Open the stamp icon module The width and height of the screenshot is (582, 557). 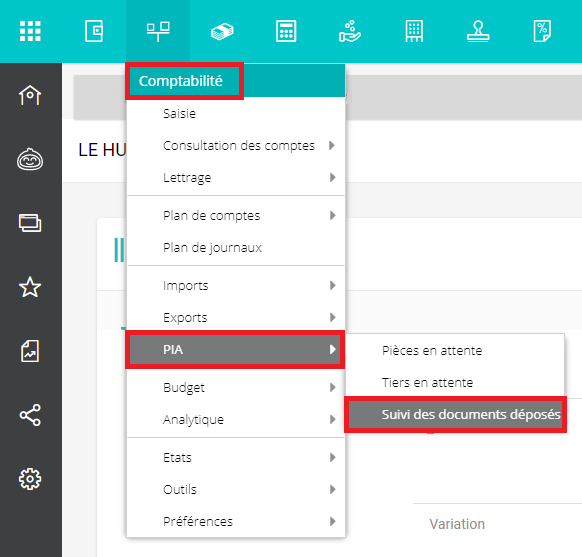[478, 31]
